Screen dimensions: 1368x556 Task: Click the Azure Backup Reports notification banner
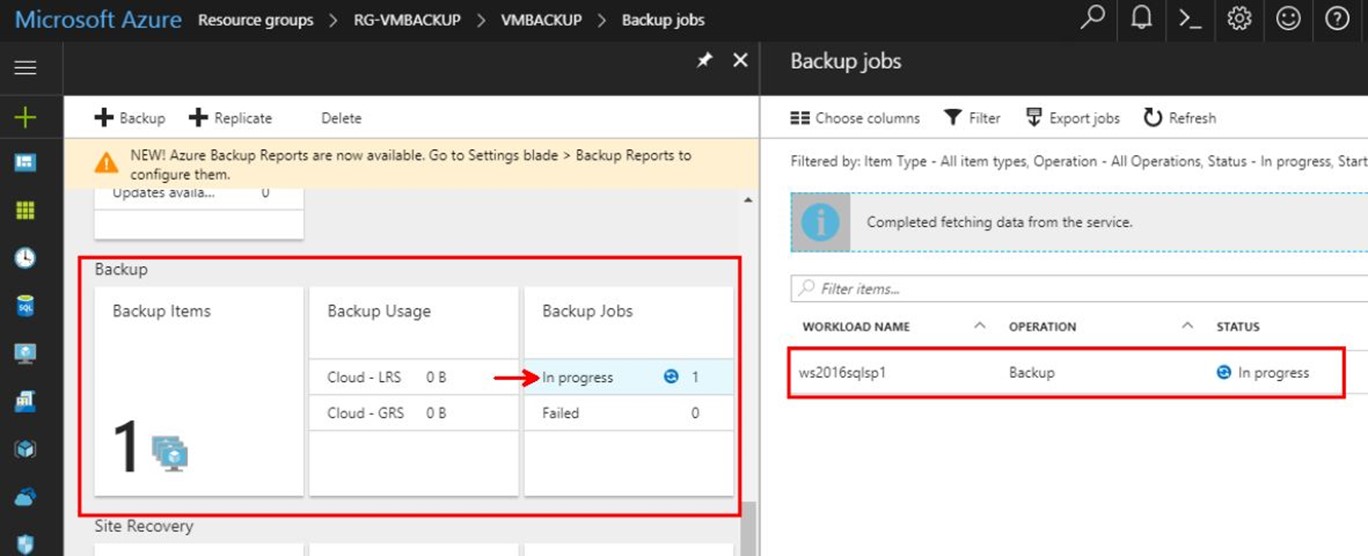[x=410, y=165]
